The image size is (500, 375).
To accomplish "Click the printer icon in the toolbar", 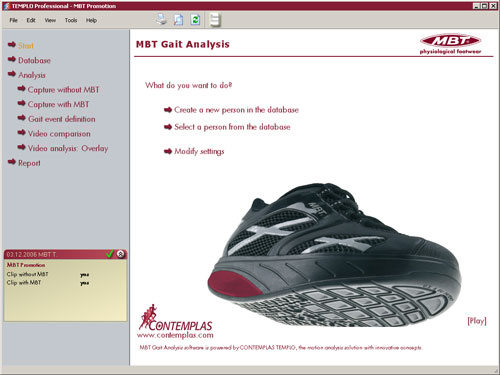I will pyautogui.click(x=162, y=20).
